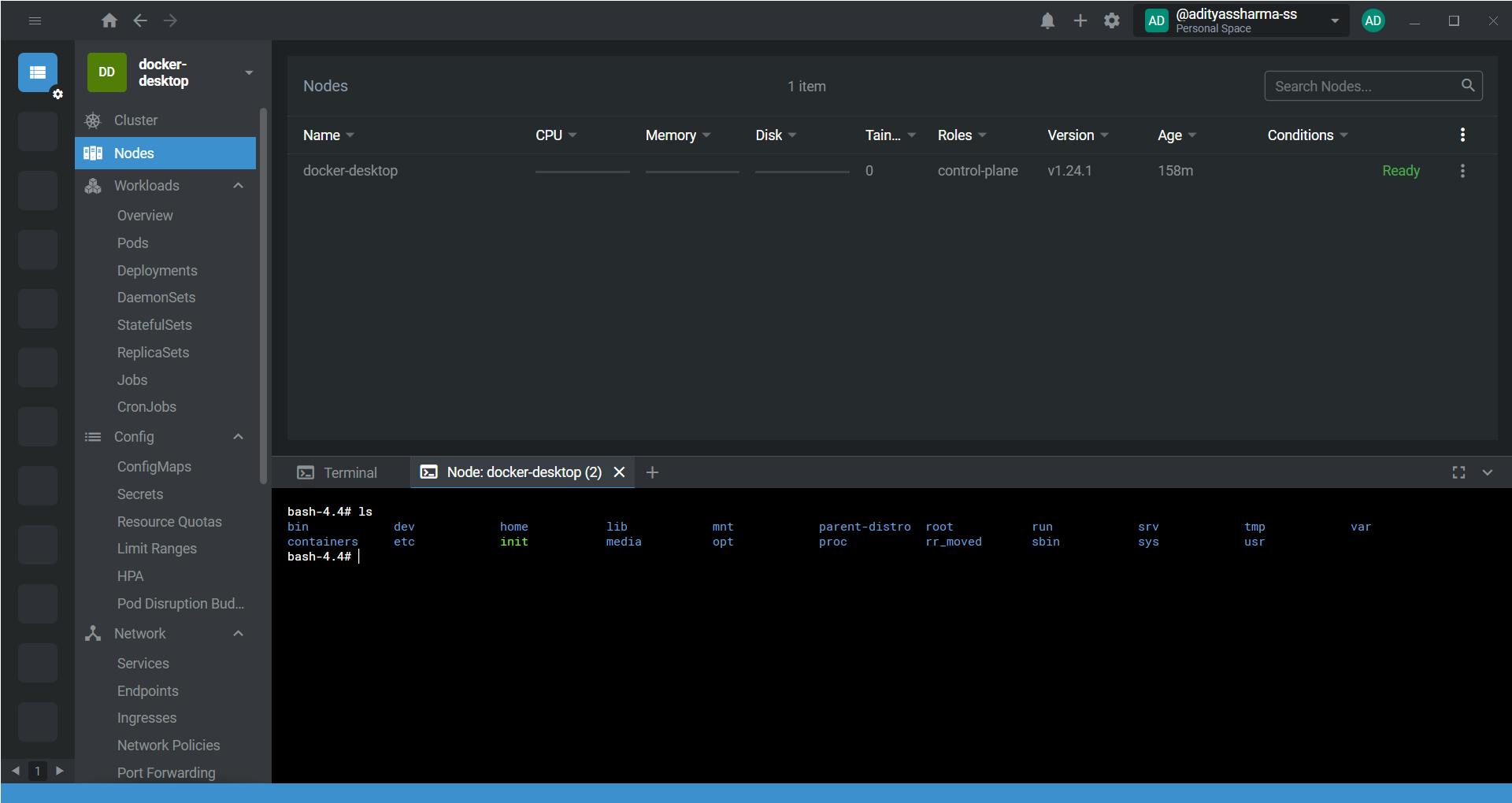Sort by the Roles column
1512x803 pixels.
pos(962,135)
